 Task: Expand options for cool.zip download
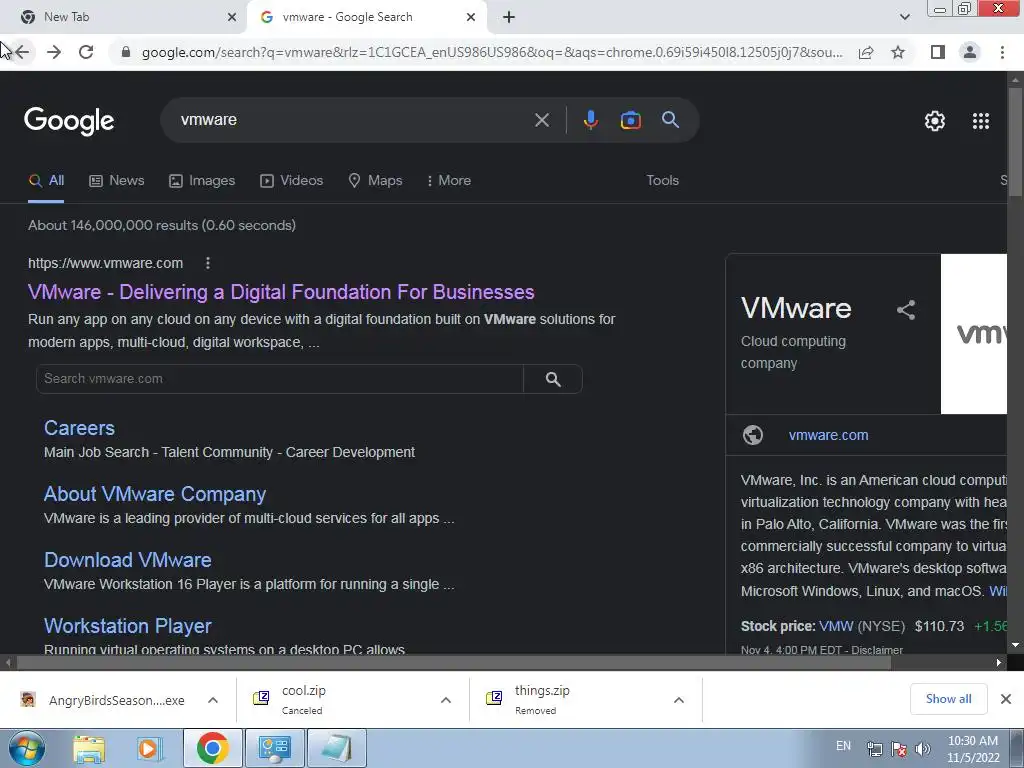coord(445,700)
